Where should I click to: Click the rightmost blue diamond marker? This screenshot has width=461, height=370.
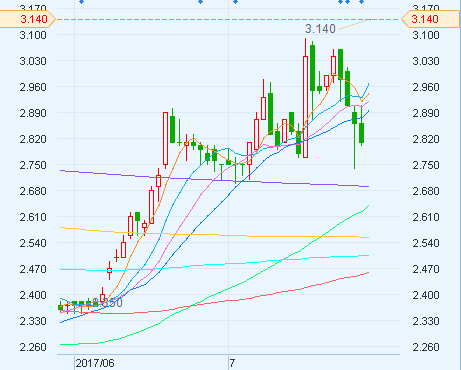(361, 2)
